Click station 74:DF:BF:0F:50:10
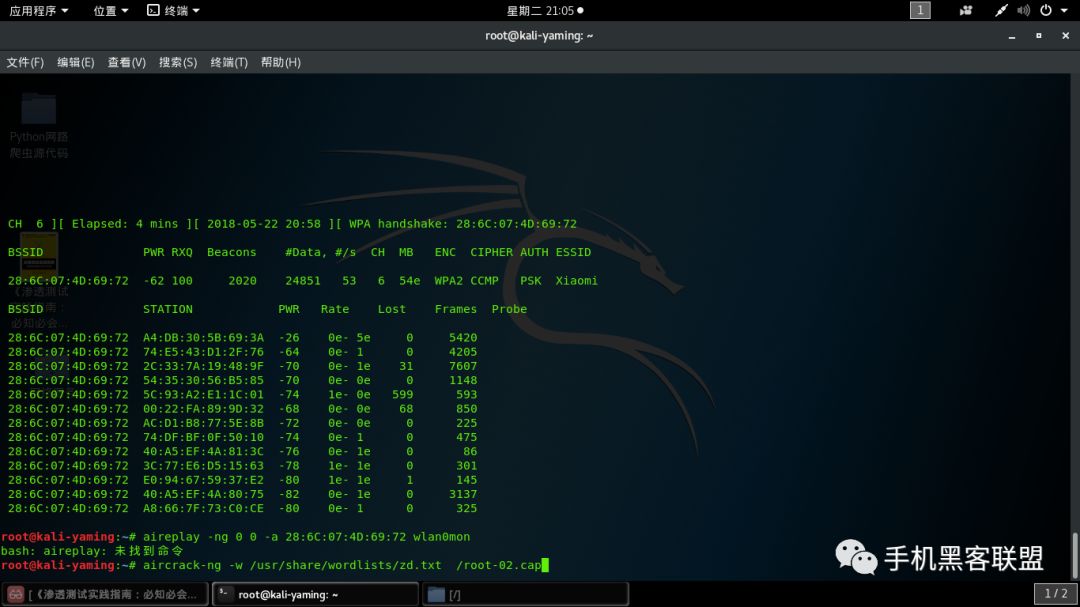The height and width of the screenshot is (607, 1080). (203, 438)
